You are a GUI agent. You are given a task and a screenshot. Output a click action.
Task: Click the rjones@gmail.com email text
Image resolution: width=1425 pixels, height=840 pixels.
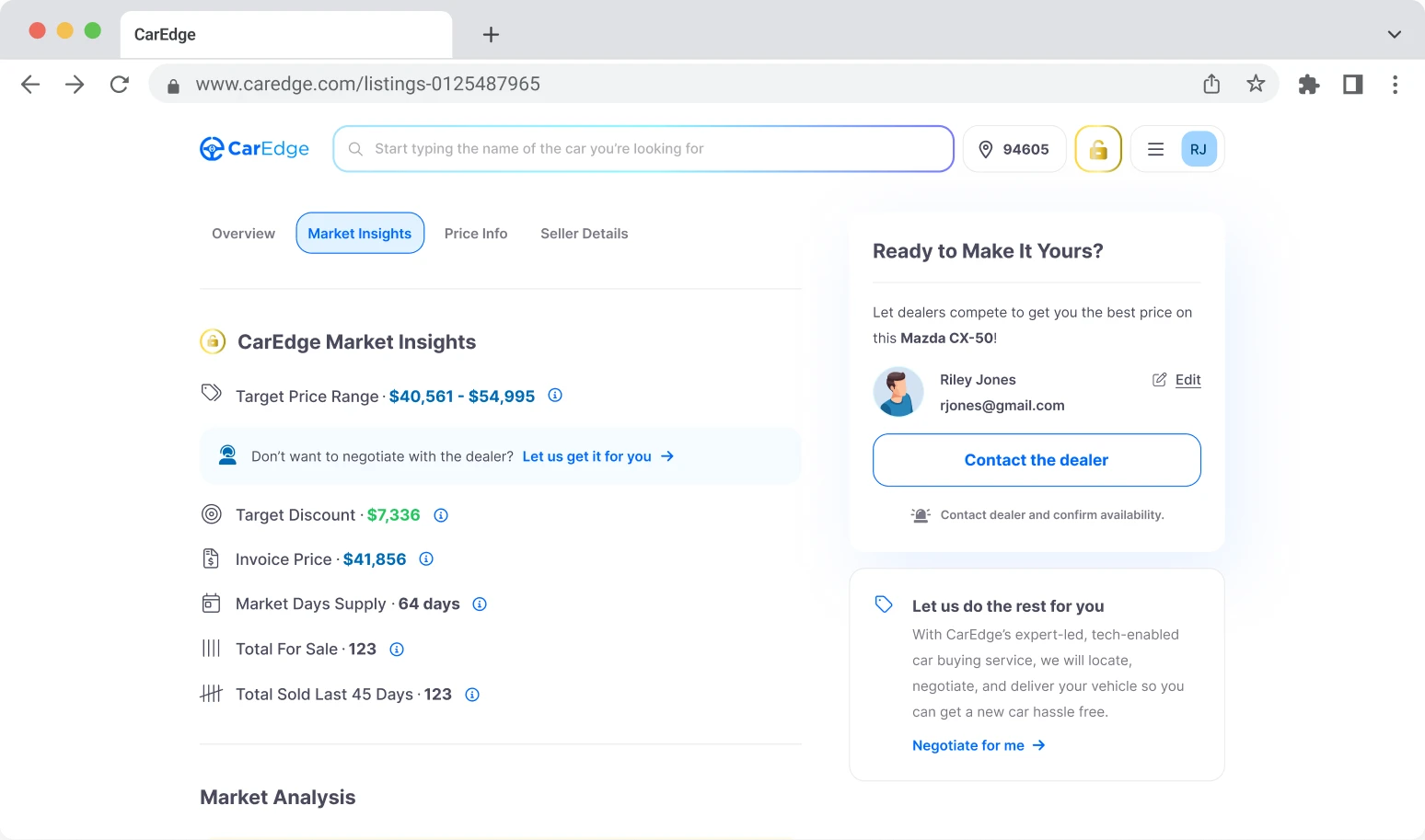tap(1002, 406)
